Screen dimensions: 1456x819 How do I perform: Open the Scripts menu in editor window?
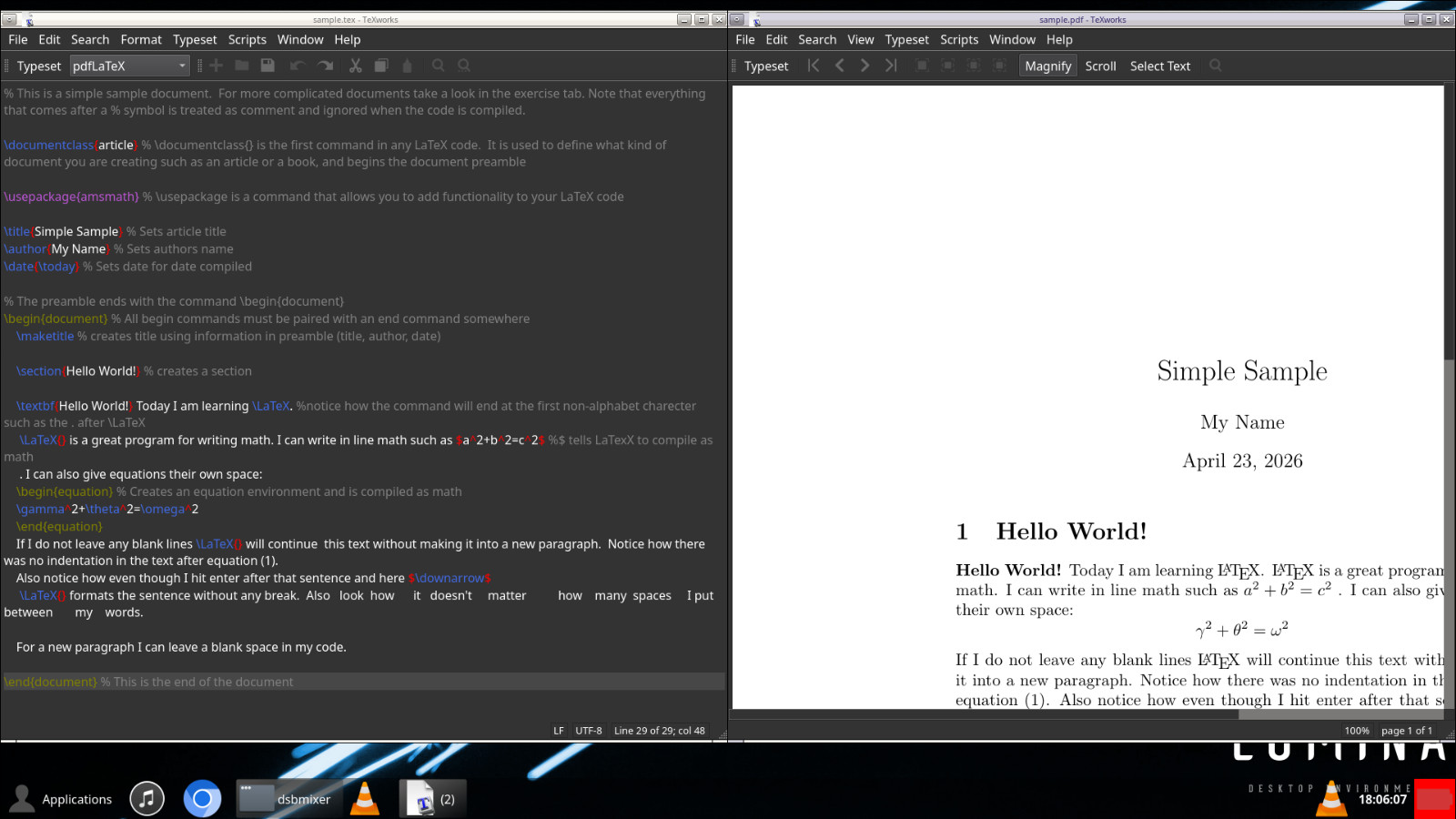click(x=248, y=39)
